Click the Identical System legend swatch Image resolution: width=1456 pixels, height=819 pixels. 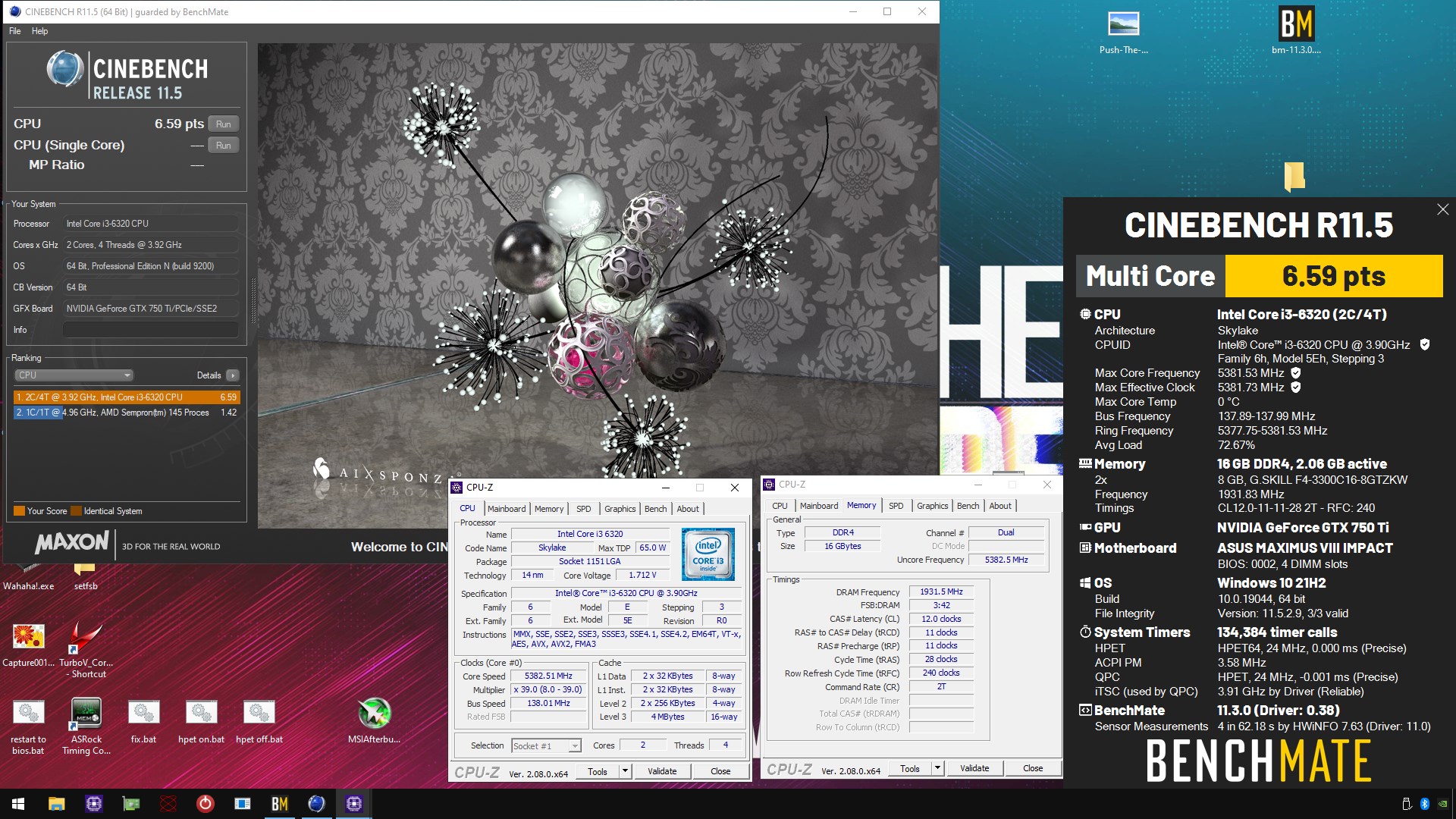(76, 510)
